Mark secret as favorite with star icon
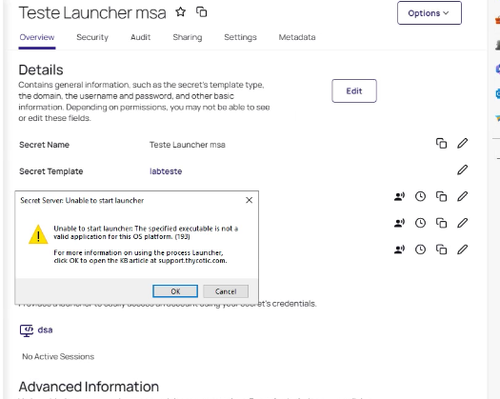 coord(180,12)
